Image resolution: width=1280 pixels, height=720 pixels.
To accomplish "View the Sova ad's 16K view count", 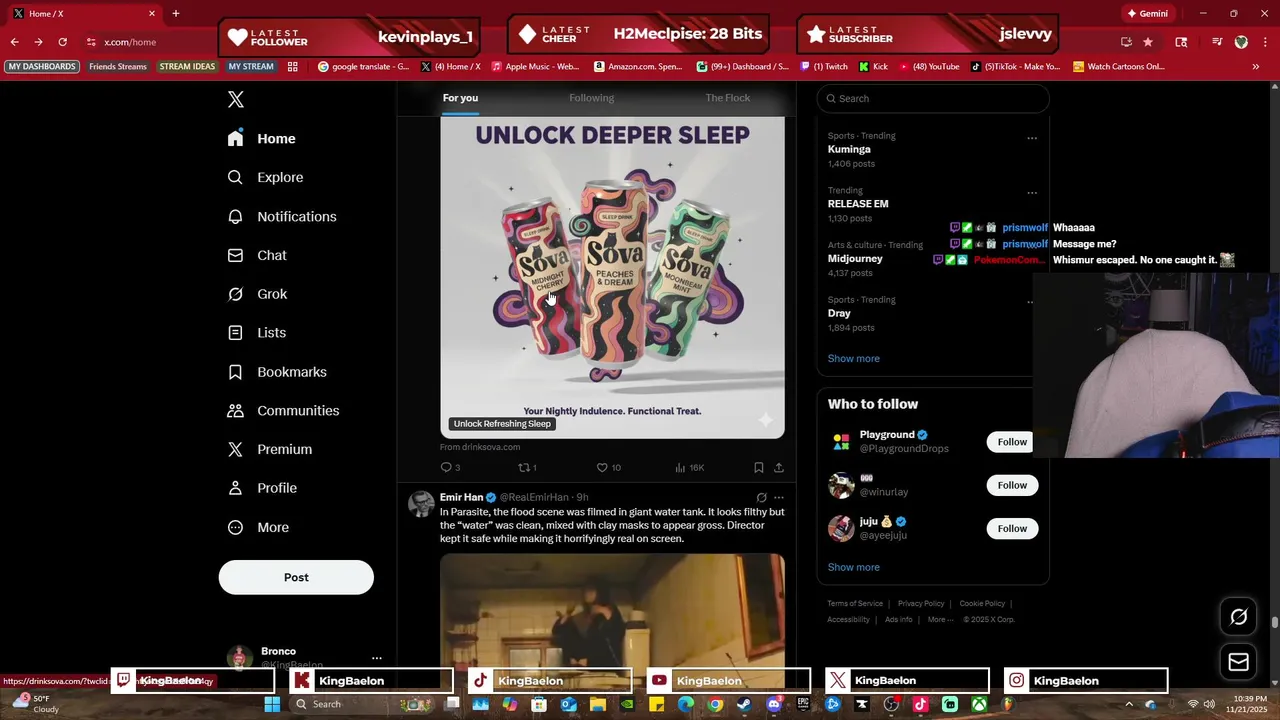I will [x=690, y=467].
